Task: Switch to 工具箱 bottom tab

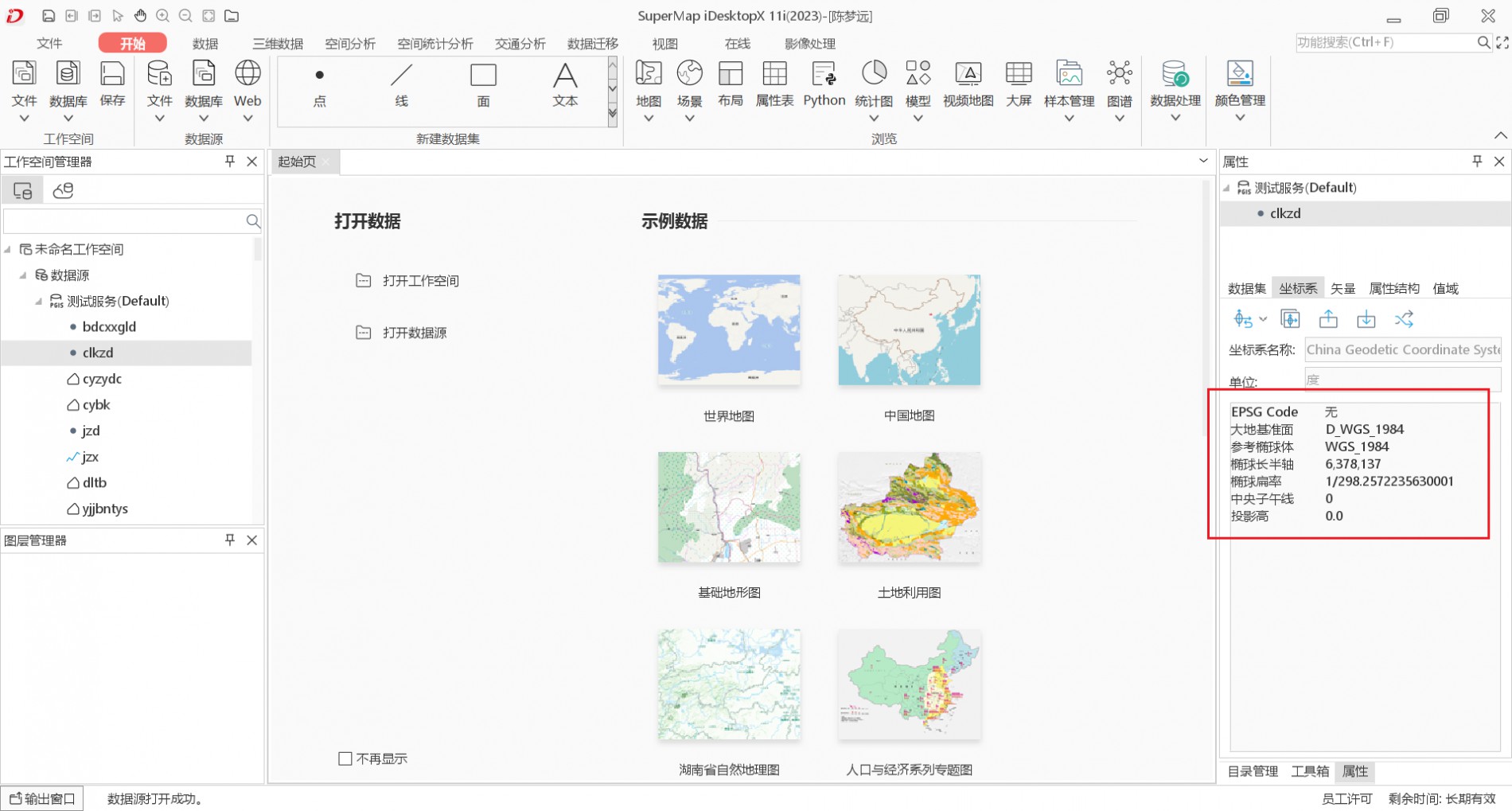Action: 1310,771
